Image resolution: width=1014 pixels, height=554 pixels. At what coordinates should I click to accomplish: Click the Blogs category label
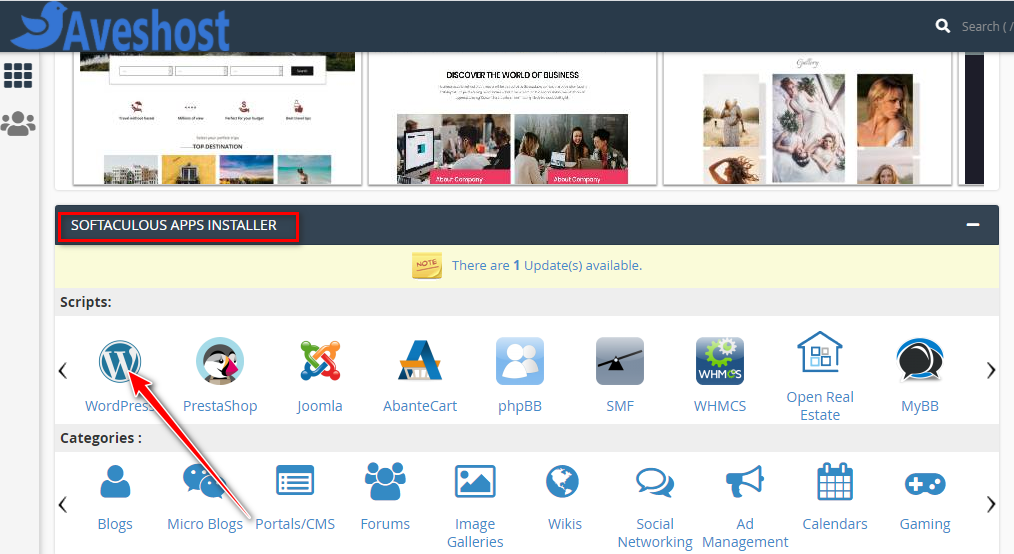(x=115, y=524)
